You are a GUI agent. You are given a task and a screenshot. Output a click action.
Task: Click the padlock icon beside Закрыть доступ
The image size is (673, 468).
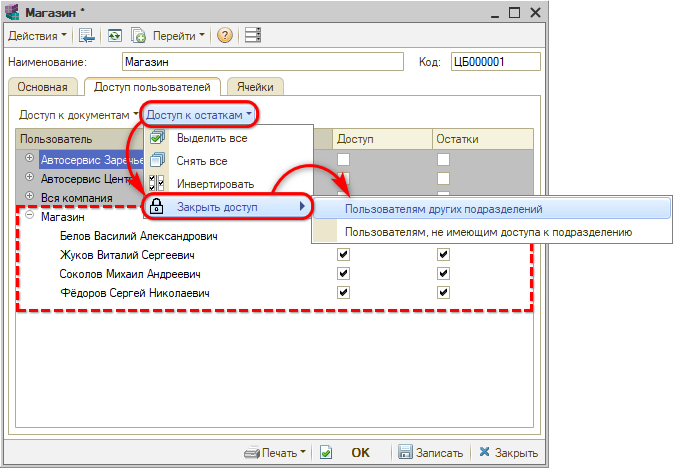(157, 207)
